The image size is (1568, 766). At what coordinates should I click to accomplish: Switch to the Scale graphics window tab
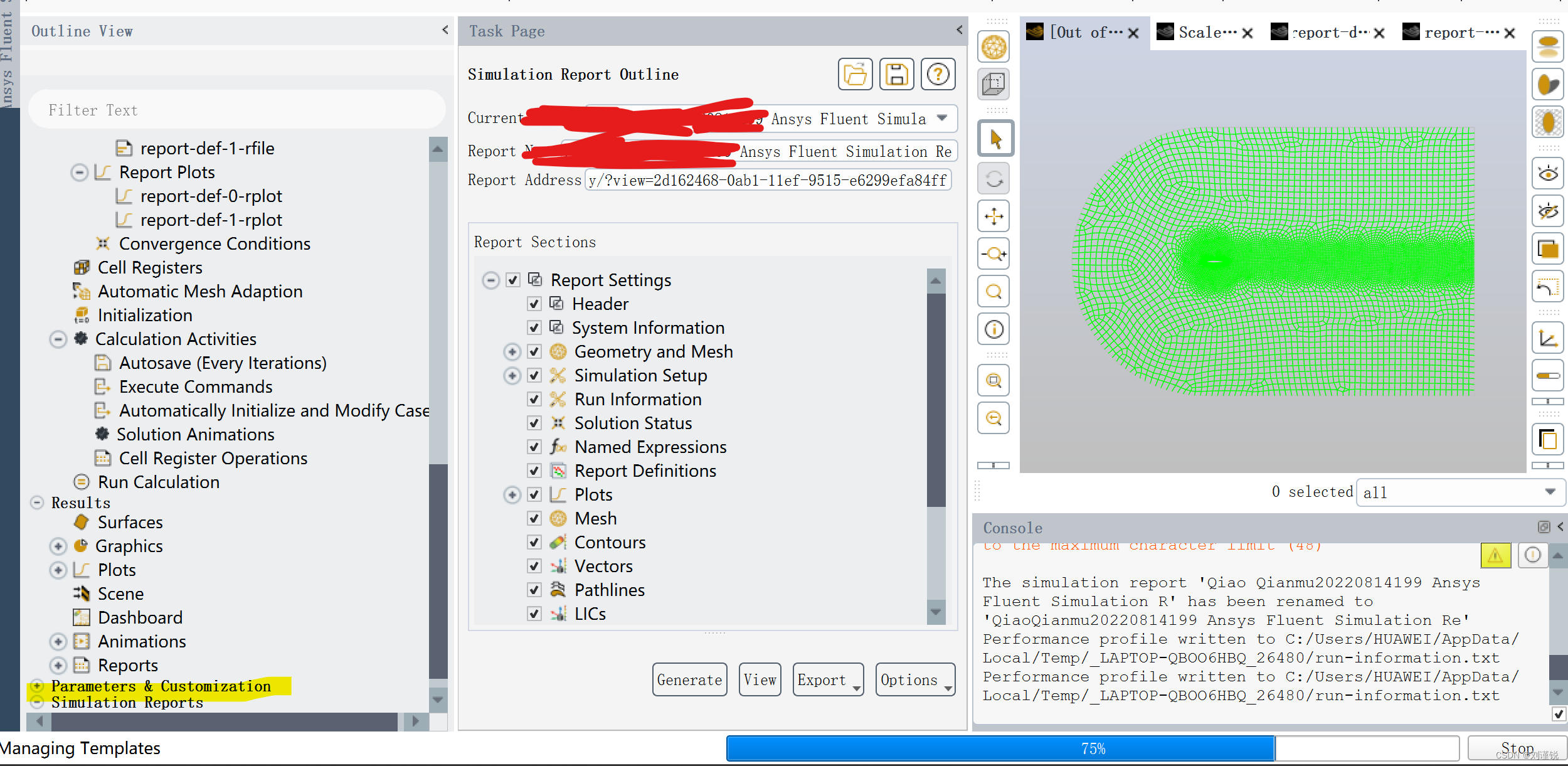1206,33
